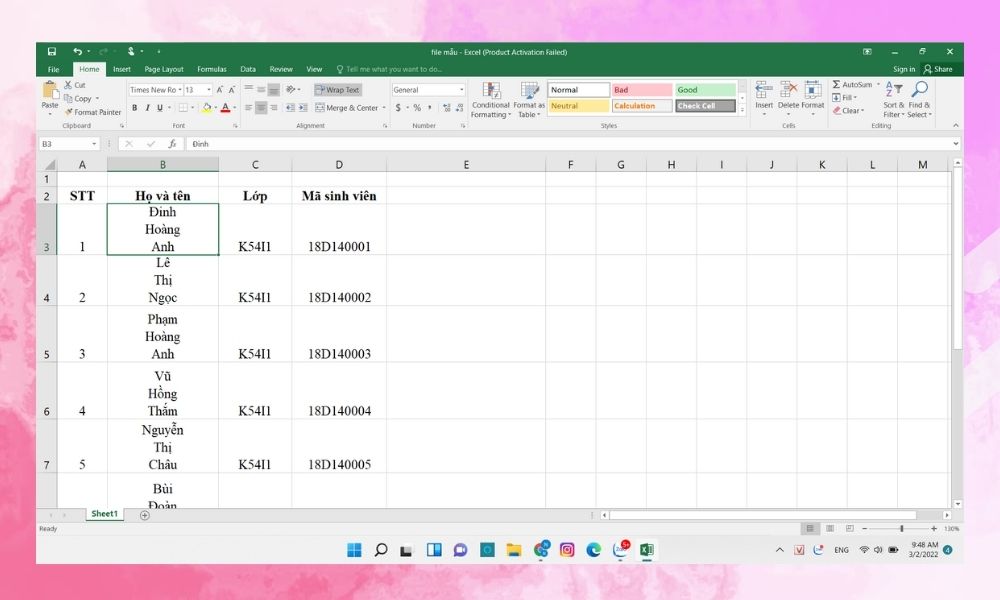This screenshot has width=1000, height=600.
Task: Open Microsoft Edge from taskbar
Action: click(x=594, y=550)
